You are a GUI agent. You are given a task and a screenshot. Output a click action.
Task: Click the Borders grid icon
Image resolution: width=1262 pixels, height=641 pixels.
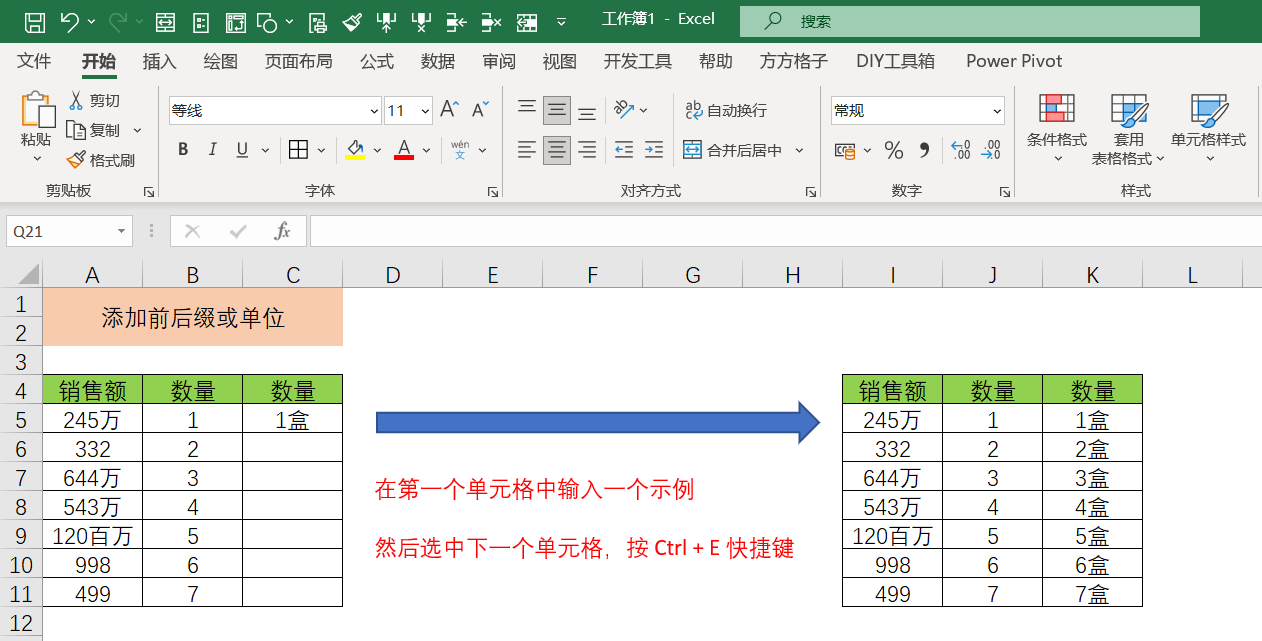tap(298, 150)
